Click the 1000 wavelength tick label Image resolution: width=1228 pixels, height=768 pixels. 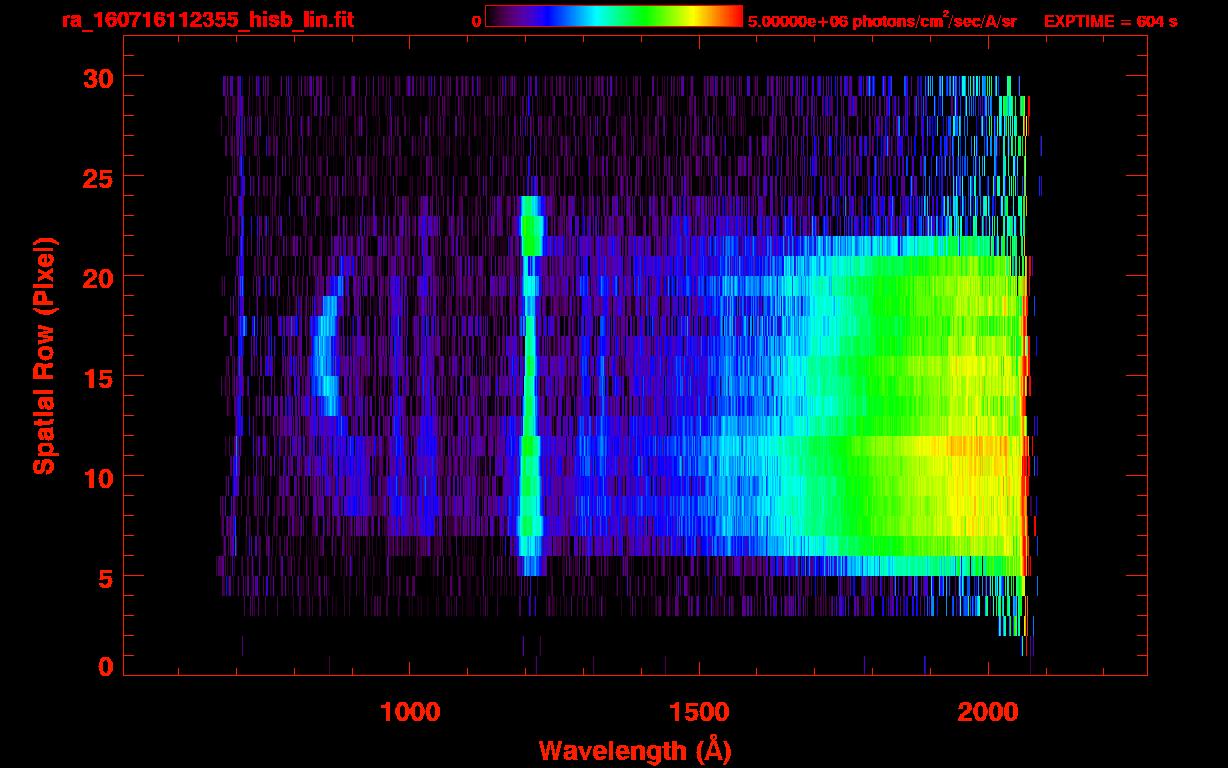[410, 711]
